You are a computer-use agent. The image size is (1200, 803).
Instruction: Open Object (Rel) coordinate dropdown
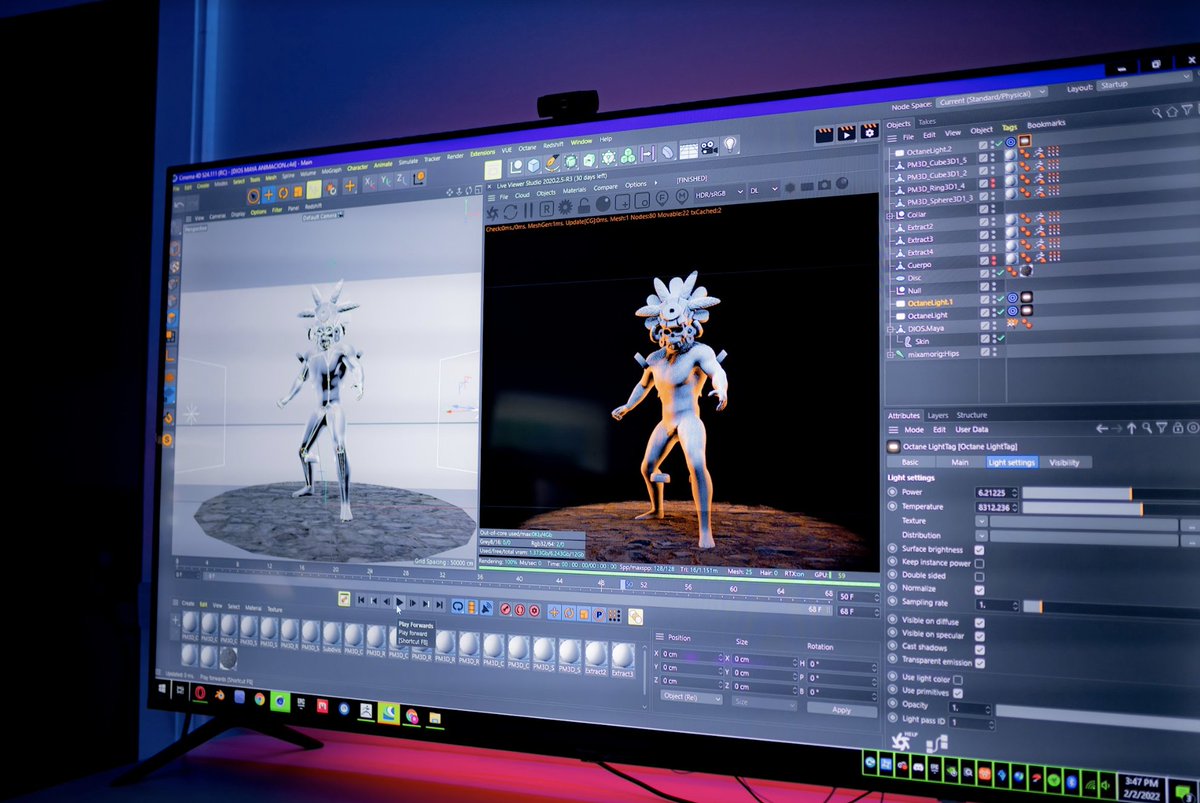tap(691, 698)
